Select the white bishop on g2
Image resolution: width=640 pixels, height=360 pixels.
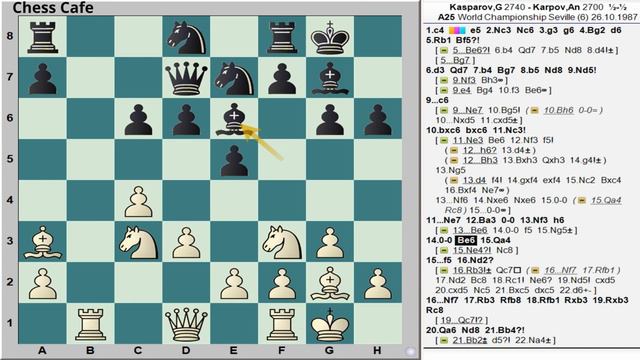[x=330, y=284]
